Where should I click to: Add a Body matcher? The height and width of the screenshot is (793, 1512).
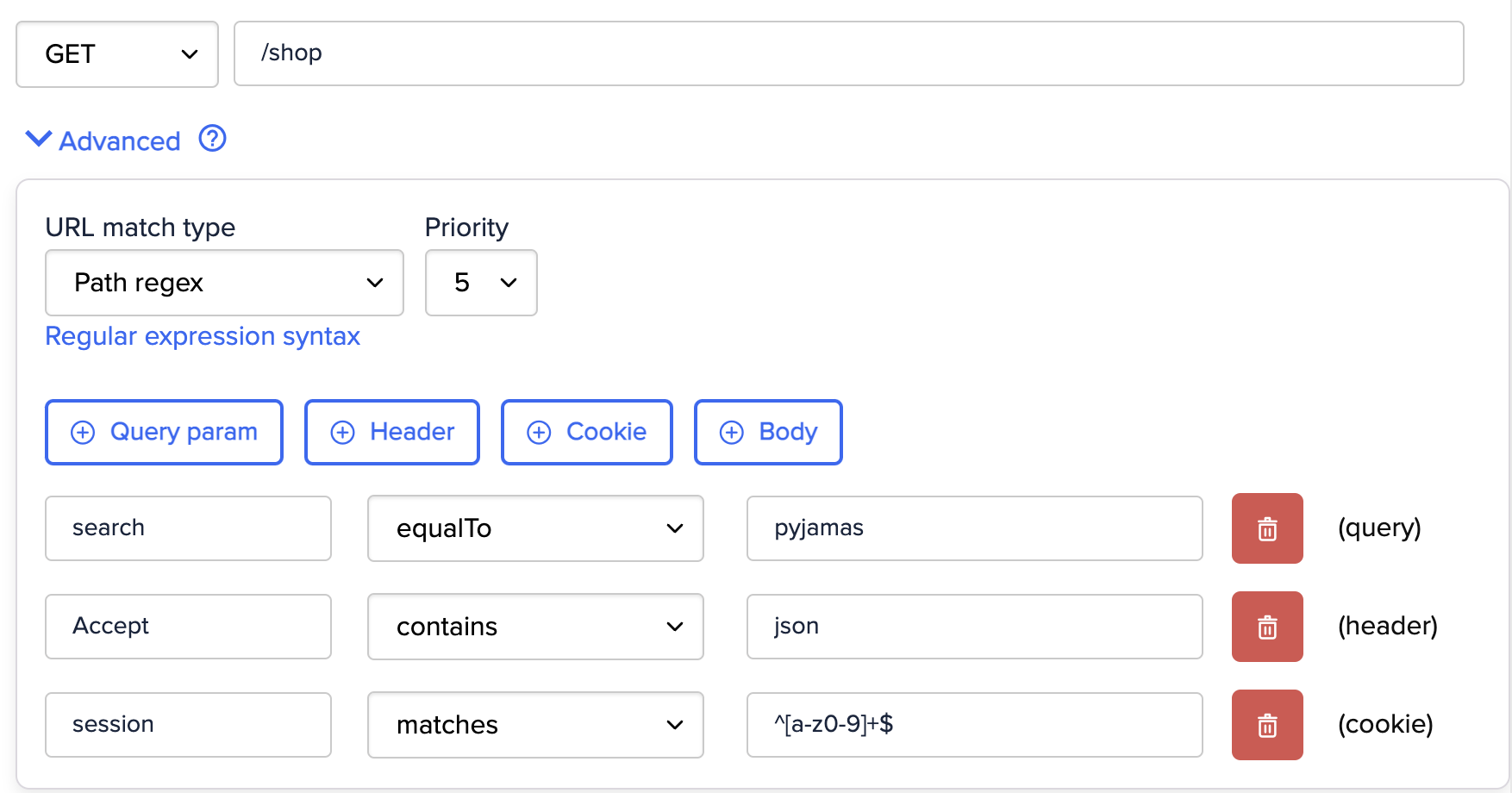(768, 432)
